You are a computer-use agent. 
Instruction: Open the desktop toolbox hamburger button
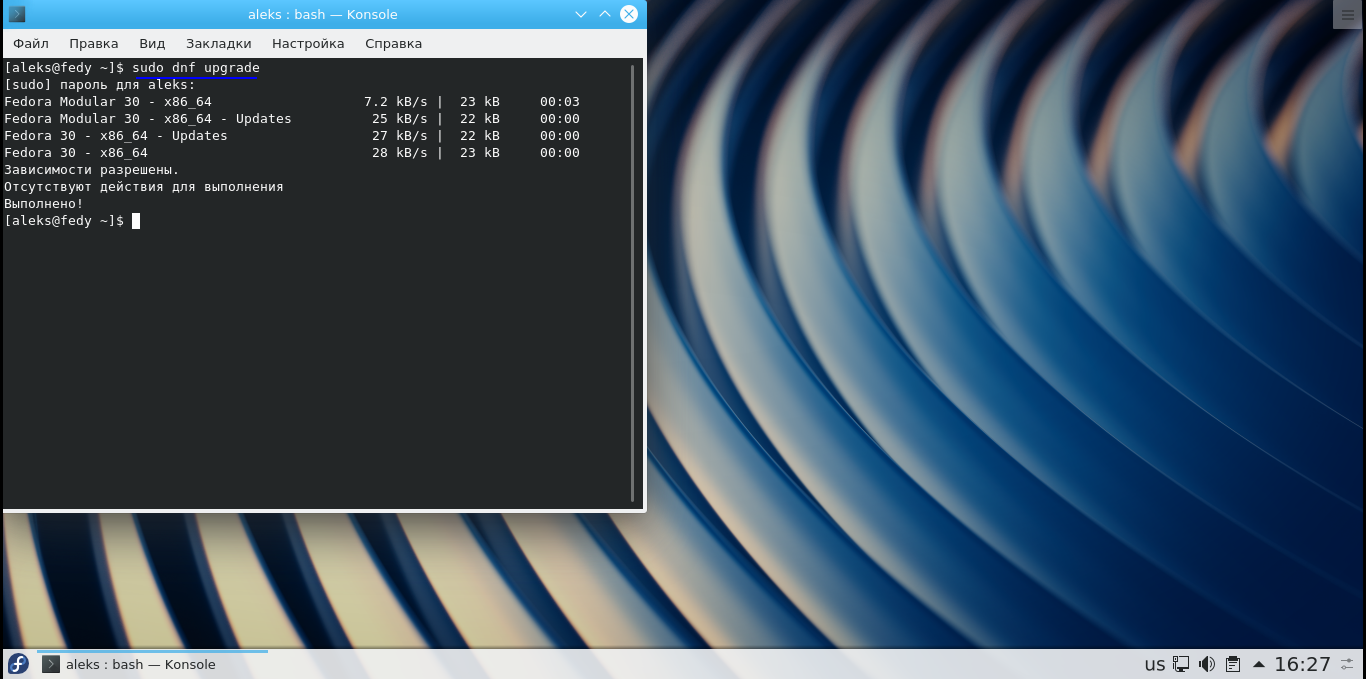point(1348,15)
